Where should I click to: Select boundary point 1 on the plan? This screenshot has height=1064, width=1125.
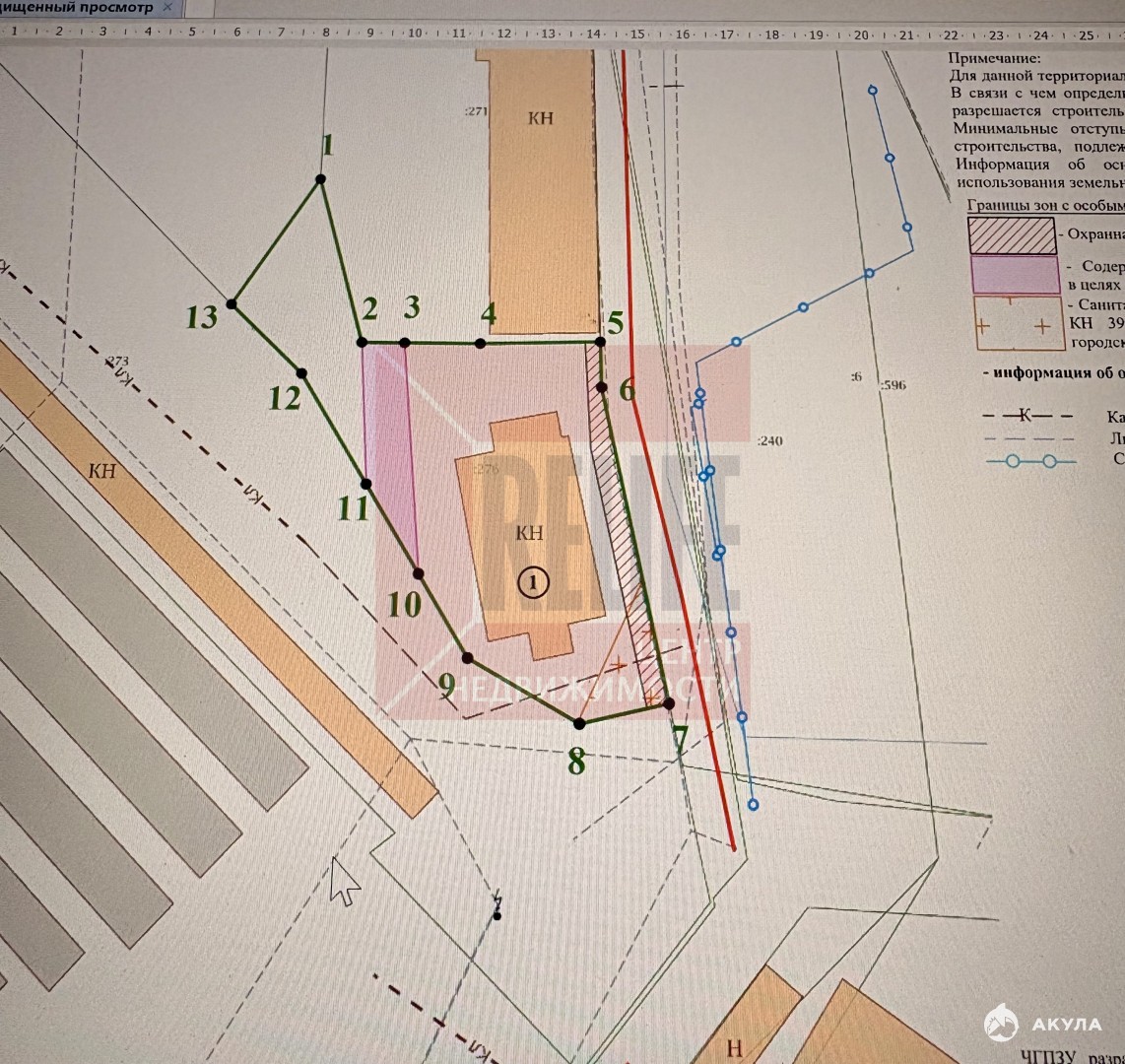tap(320, 179)
